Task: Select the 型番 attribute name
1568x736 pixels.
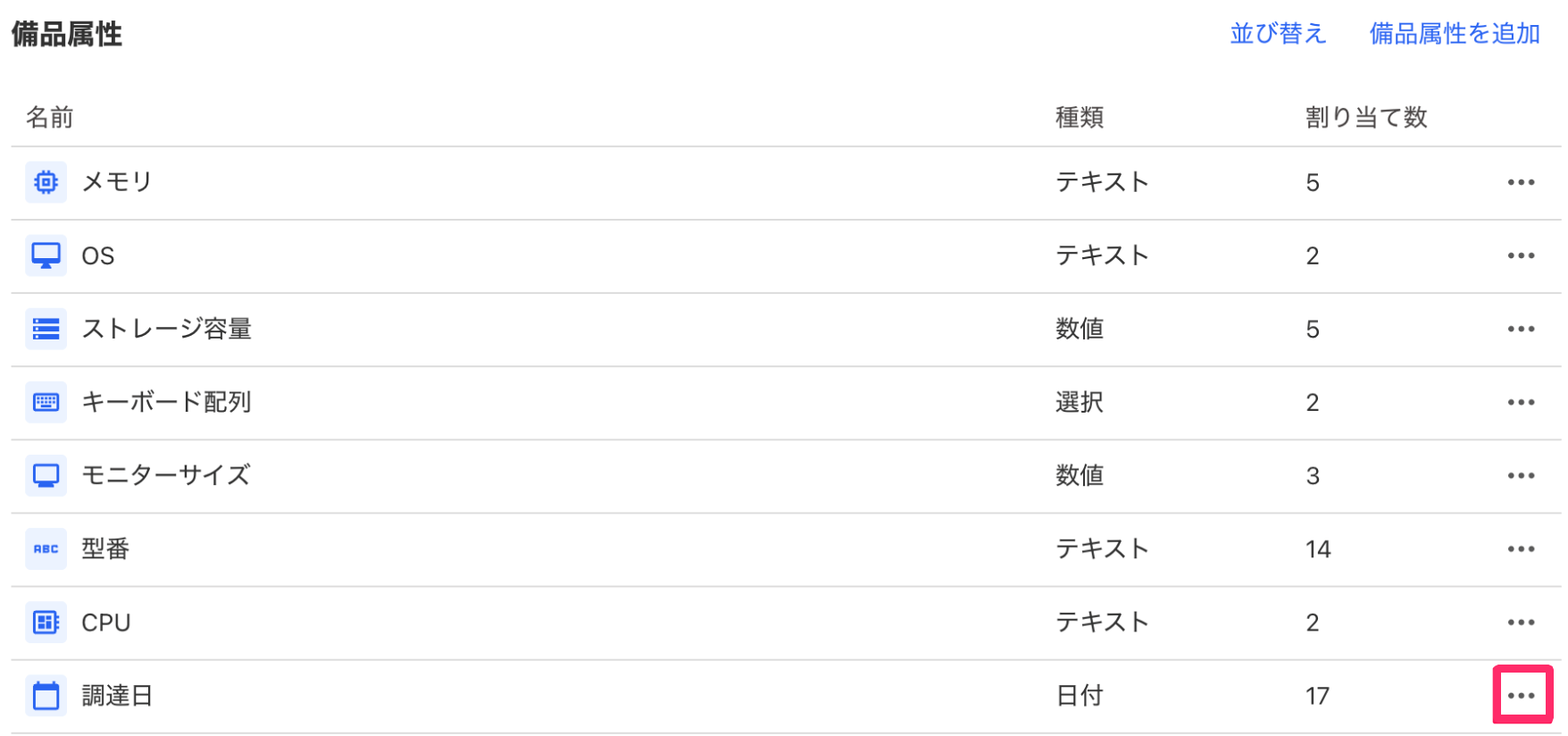Action: click(105, 548)
